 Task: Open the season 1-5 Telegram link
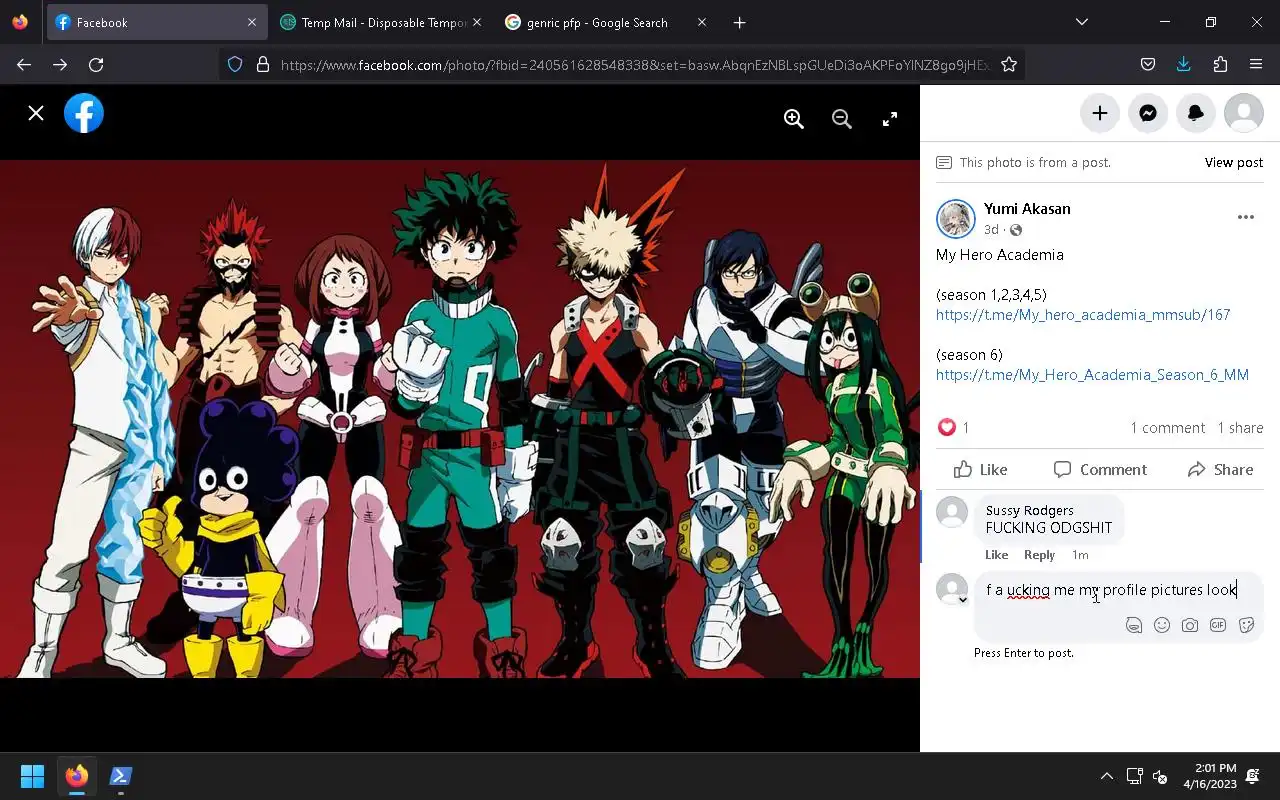coord(1083,315)
